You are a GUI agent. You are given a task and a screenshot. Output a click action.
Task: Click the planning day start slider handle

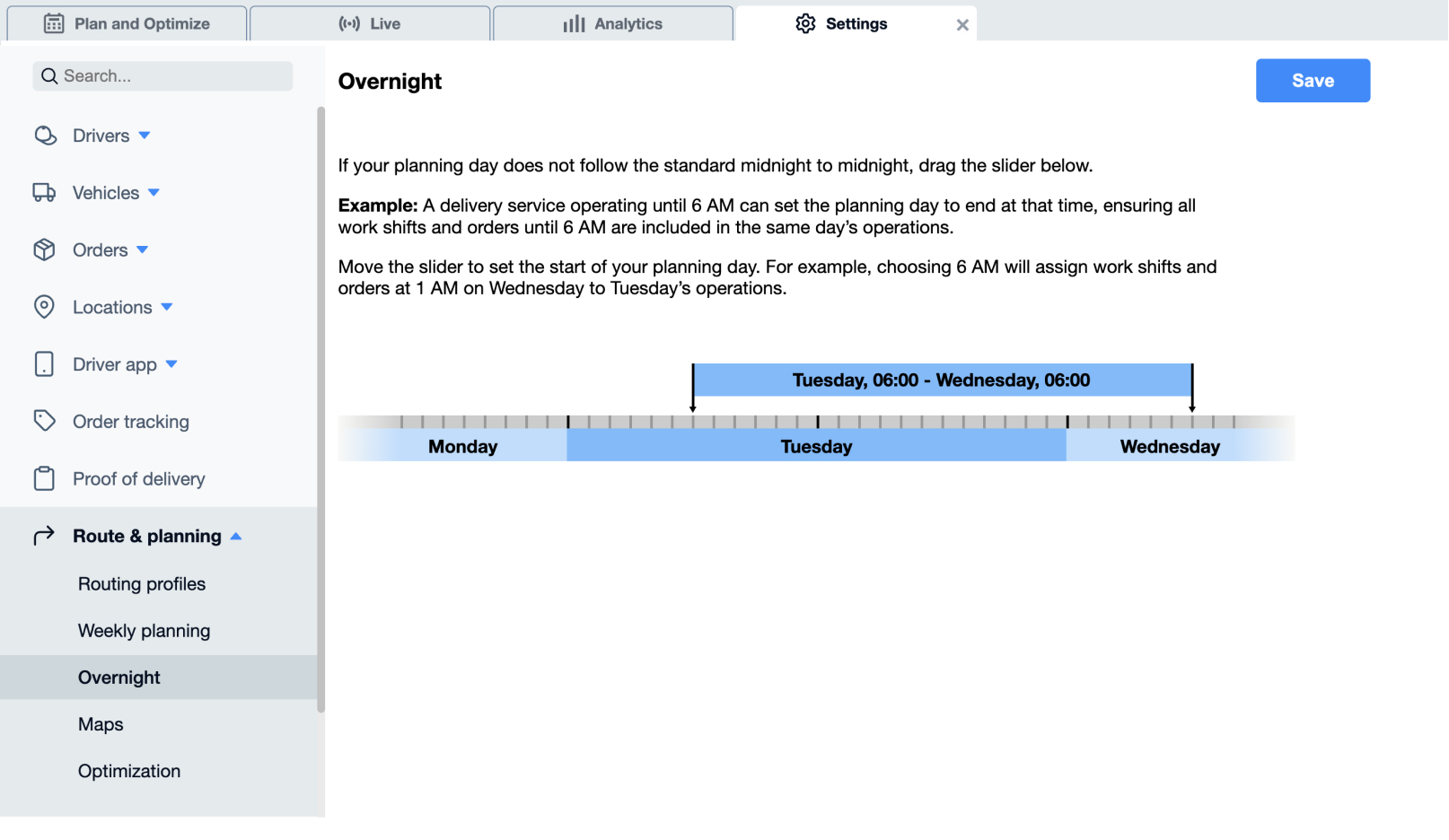click(693, 388)
